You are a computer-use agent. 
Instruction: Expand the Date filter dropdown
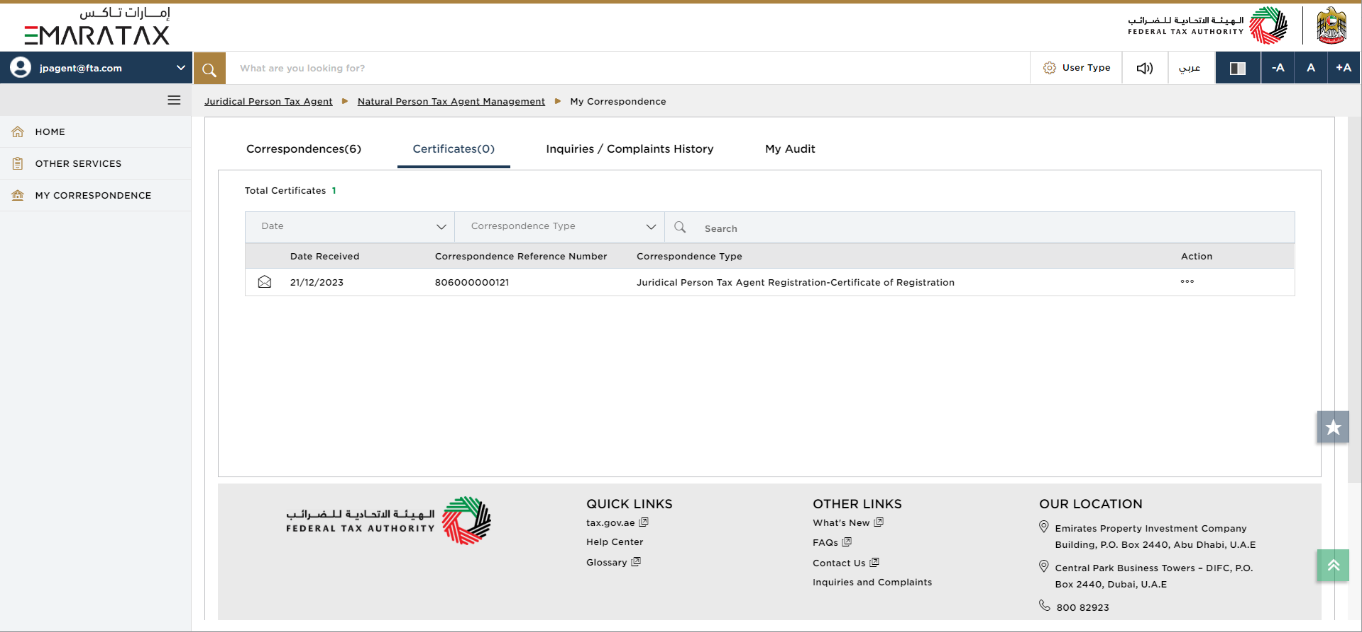[350, 227]
